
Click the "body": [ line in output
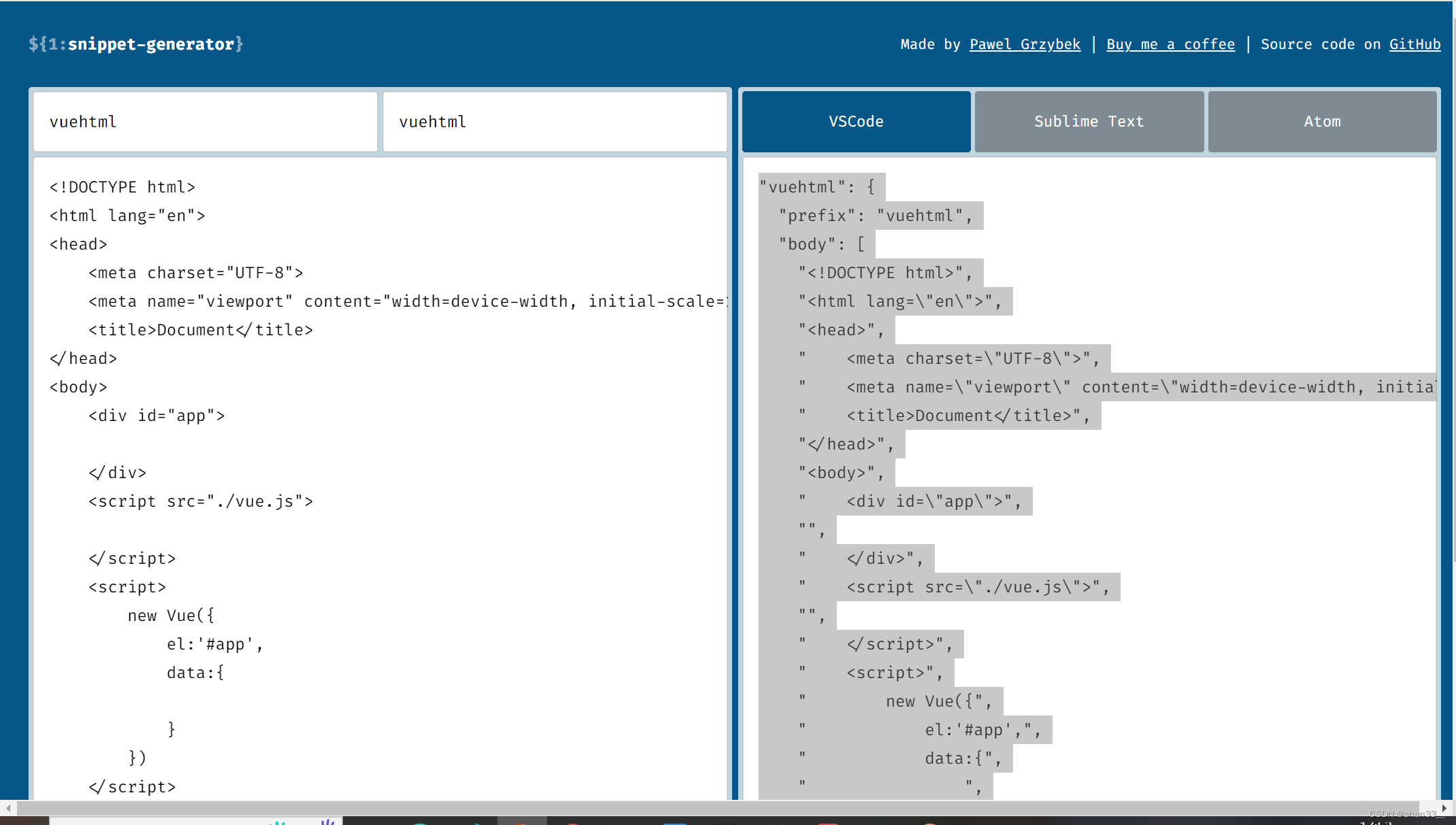[x=822, y=244]
